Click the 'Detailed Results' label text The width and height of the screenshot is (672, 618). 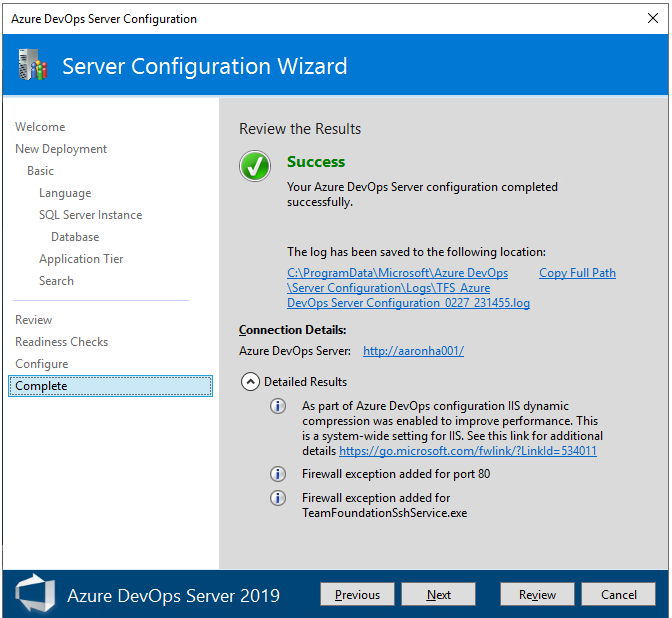click(305, 381)
